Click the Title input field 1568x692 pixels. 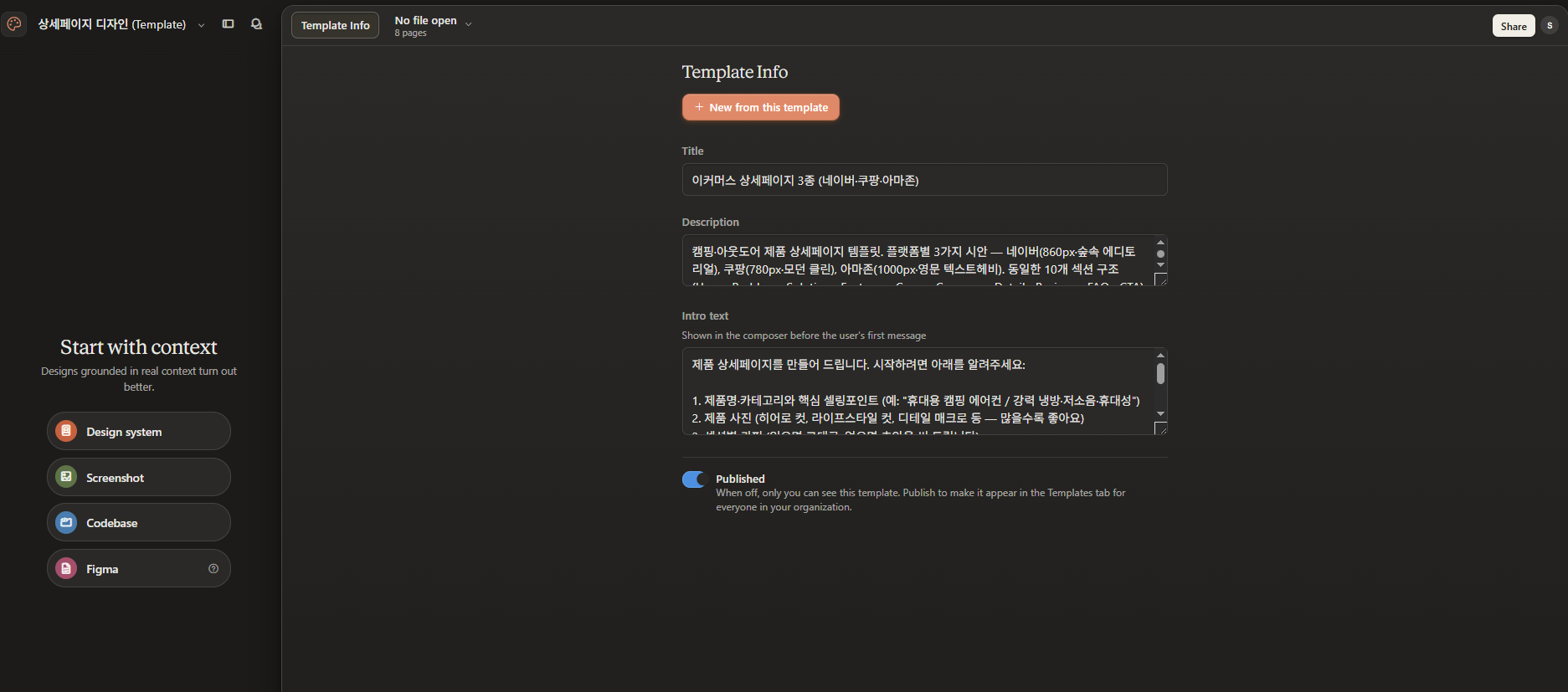point(924,180)
